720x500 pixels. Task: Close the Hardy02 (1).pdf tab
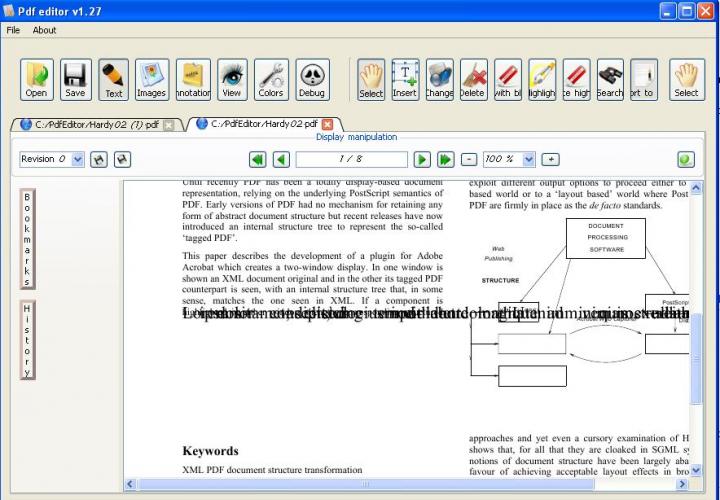169,125
